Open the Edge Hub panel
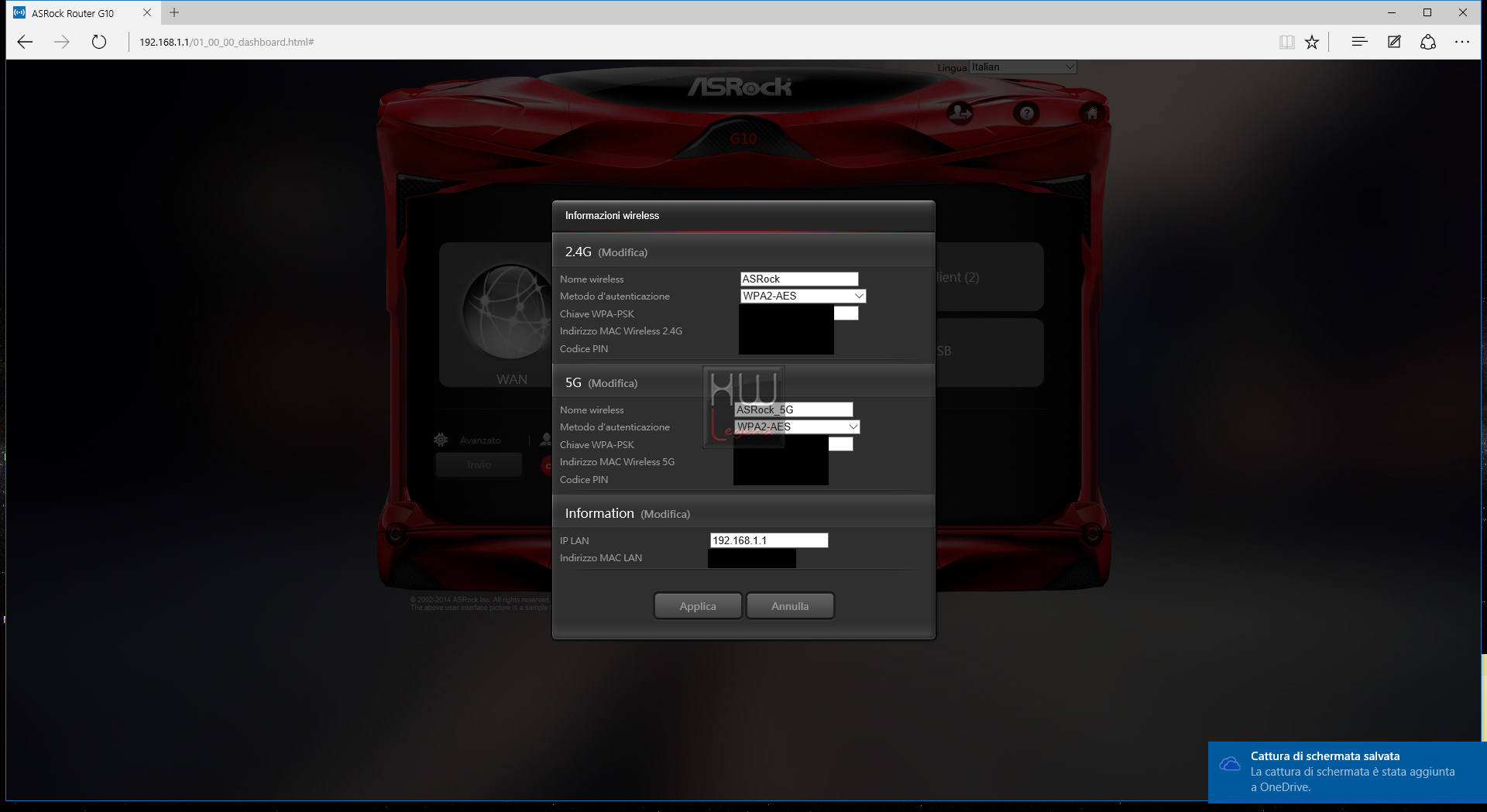Screen dimensions: 1487x812 coord(1359,42)
